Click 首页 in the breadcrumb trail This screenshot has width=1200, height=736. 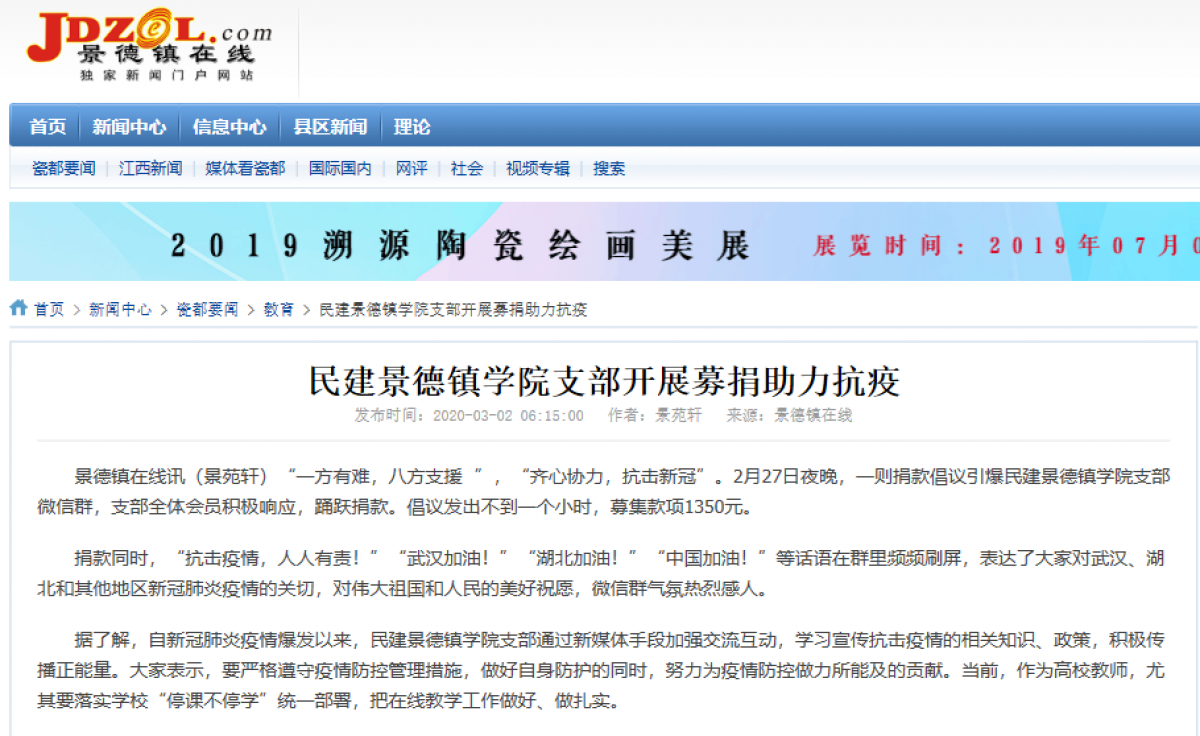point(49,310)
